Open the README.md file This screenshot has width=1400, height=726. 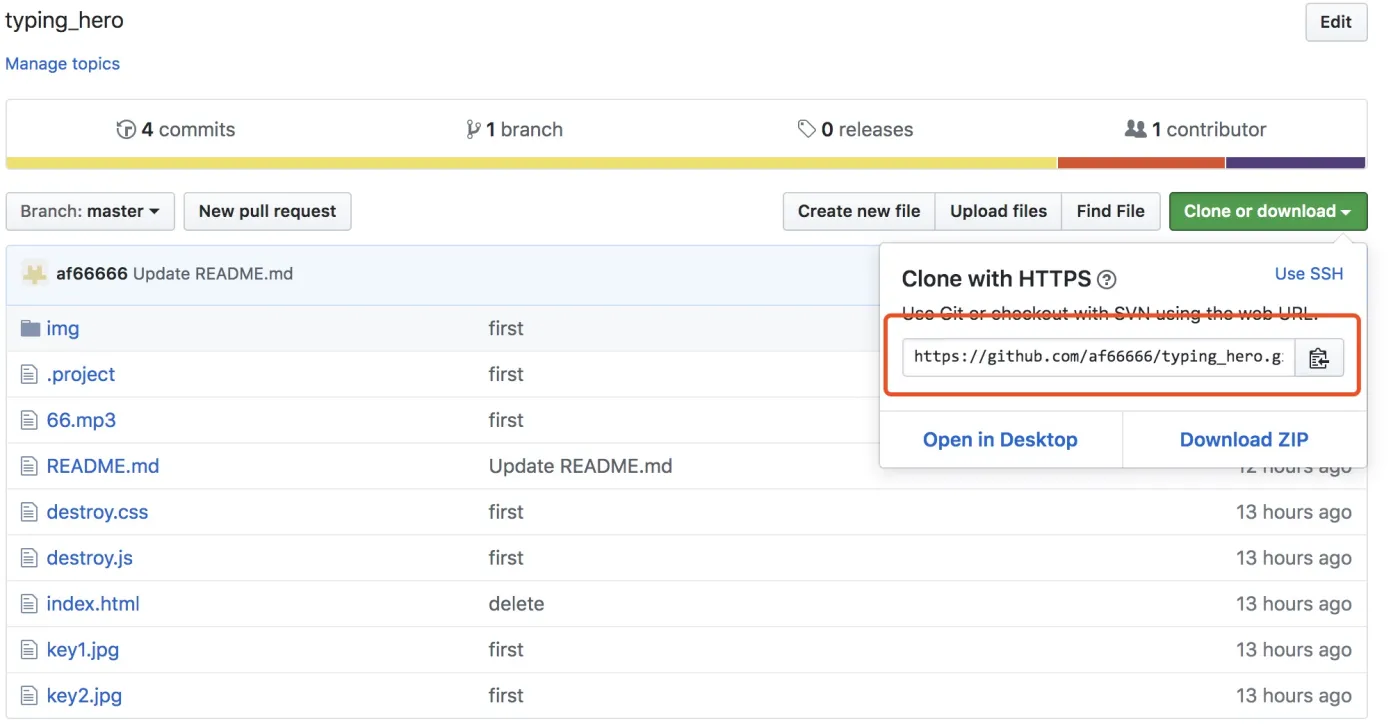click(103, 466)
